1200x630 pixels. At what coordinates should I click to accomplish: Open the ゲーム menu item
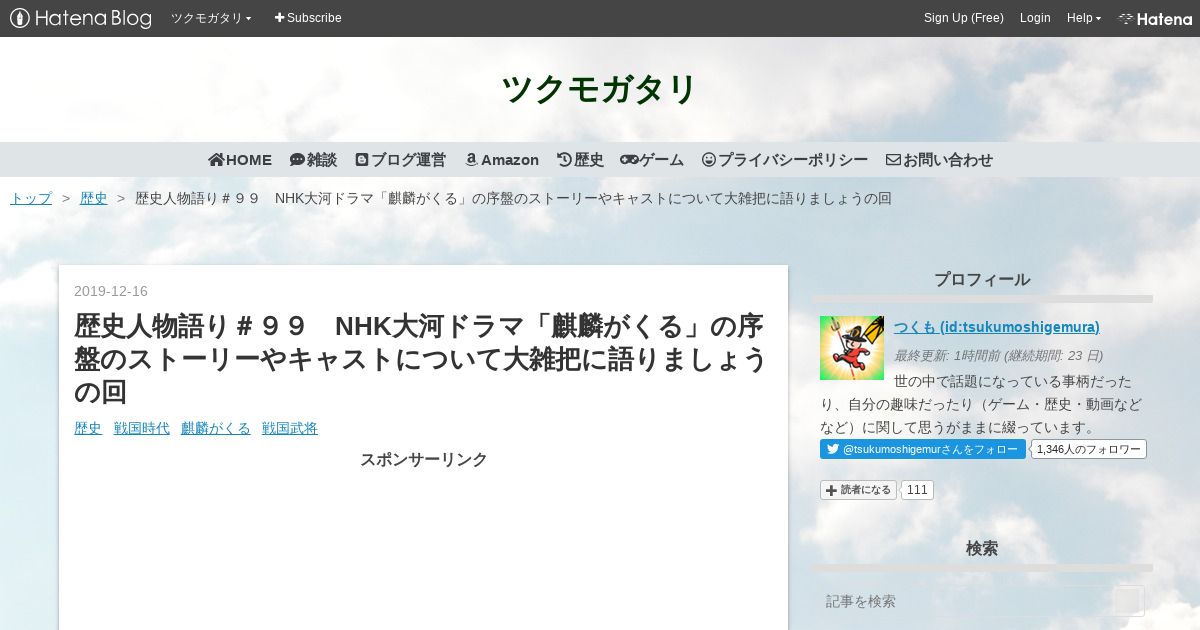[x=652, y=160]
